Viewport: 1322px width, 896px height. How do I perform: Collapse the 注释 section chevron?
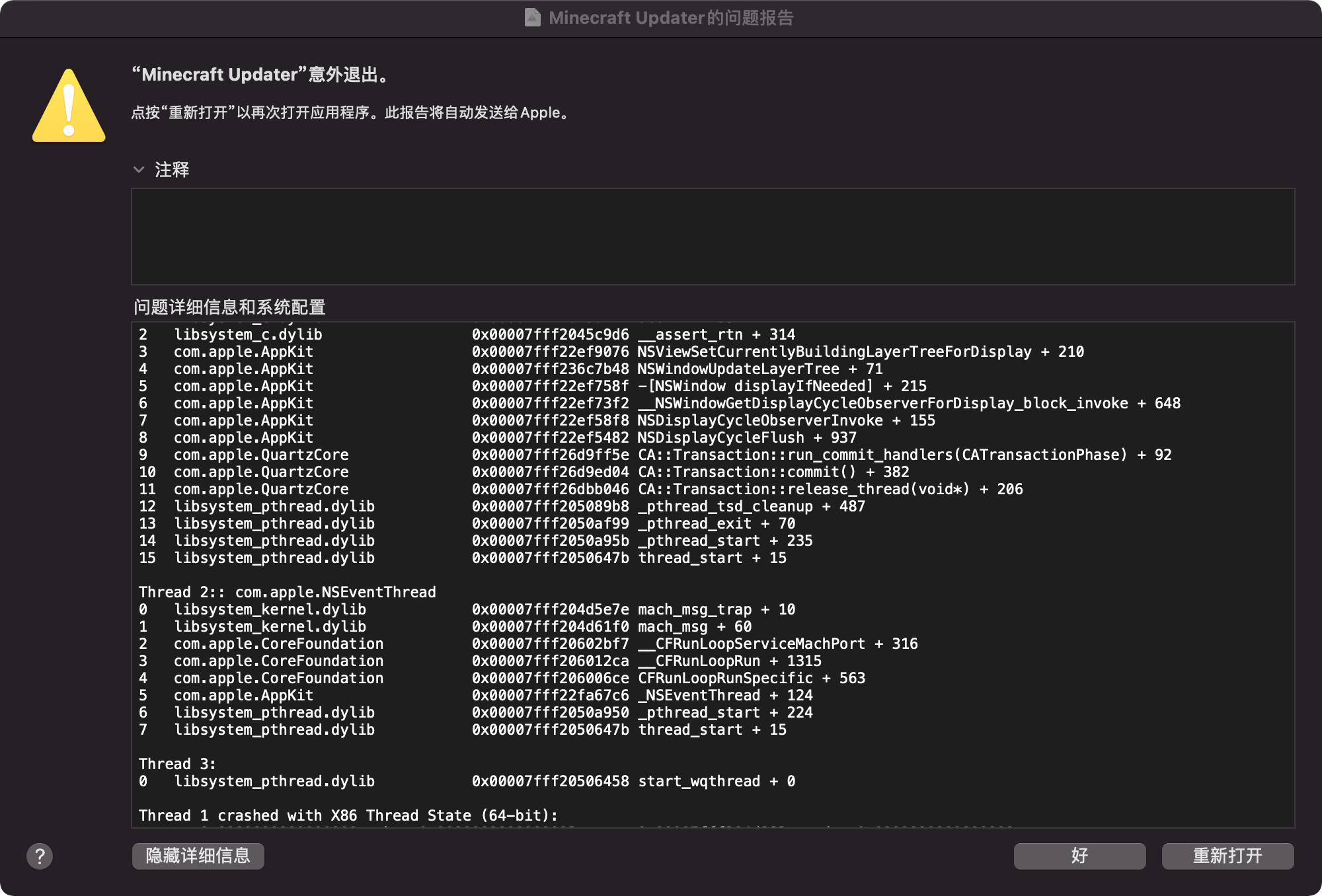[139, 170]
